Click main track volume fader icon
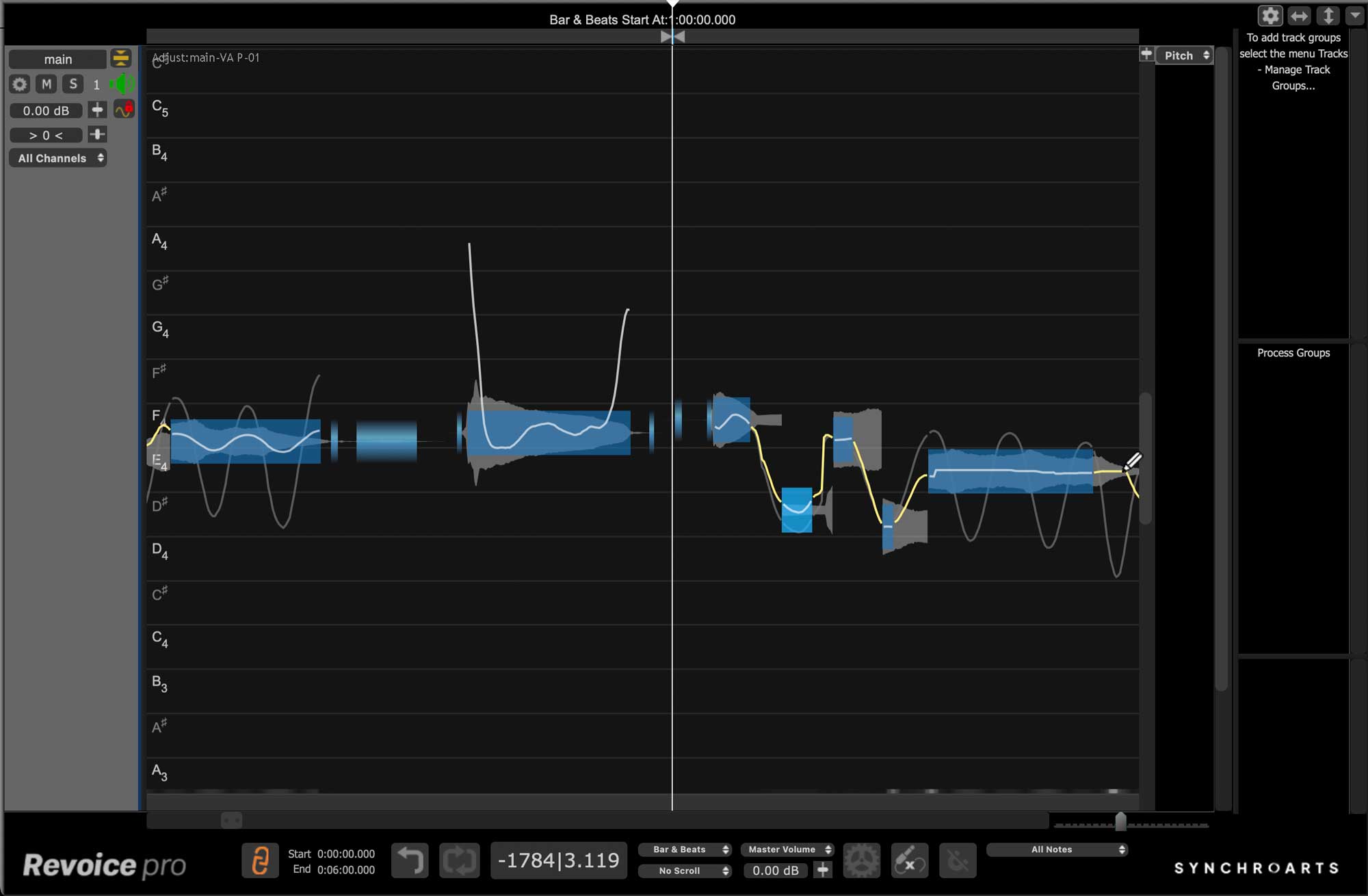Screen dimensions: 1368x896 point(97,110)
